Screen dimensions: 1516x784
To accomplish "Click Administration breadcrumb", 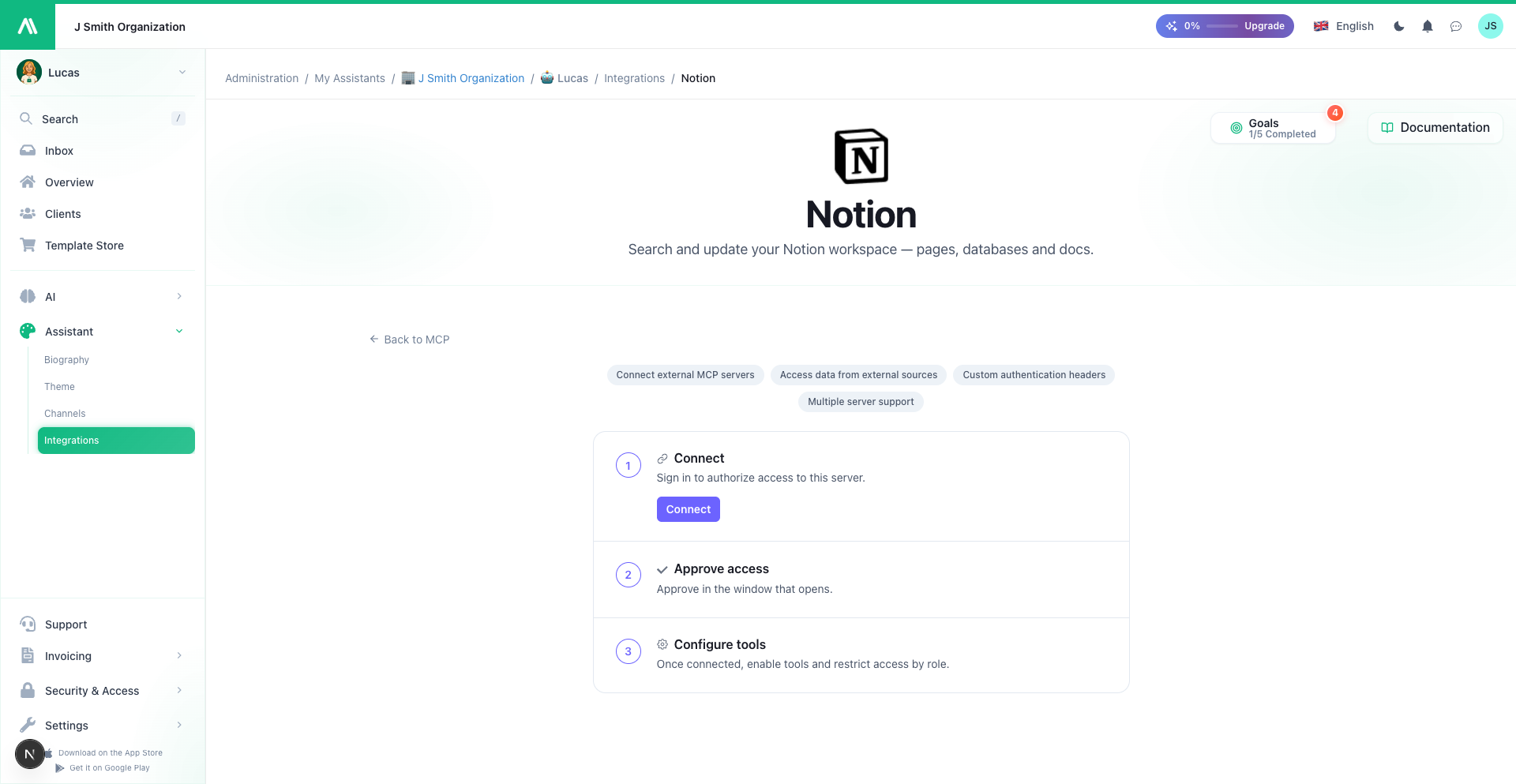I will click(x=262, y=78).
